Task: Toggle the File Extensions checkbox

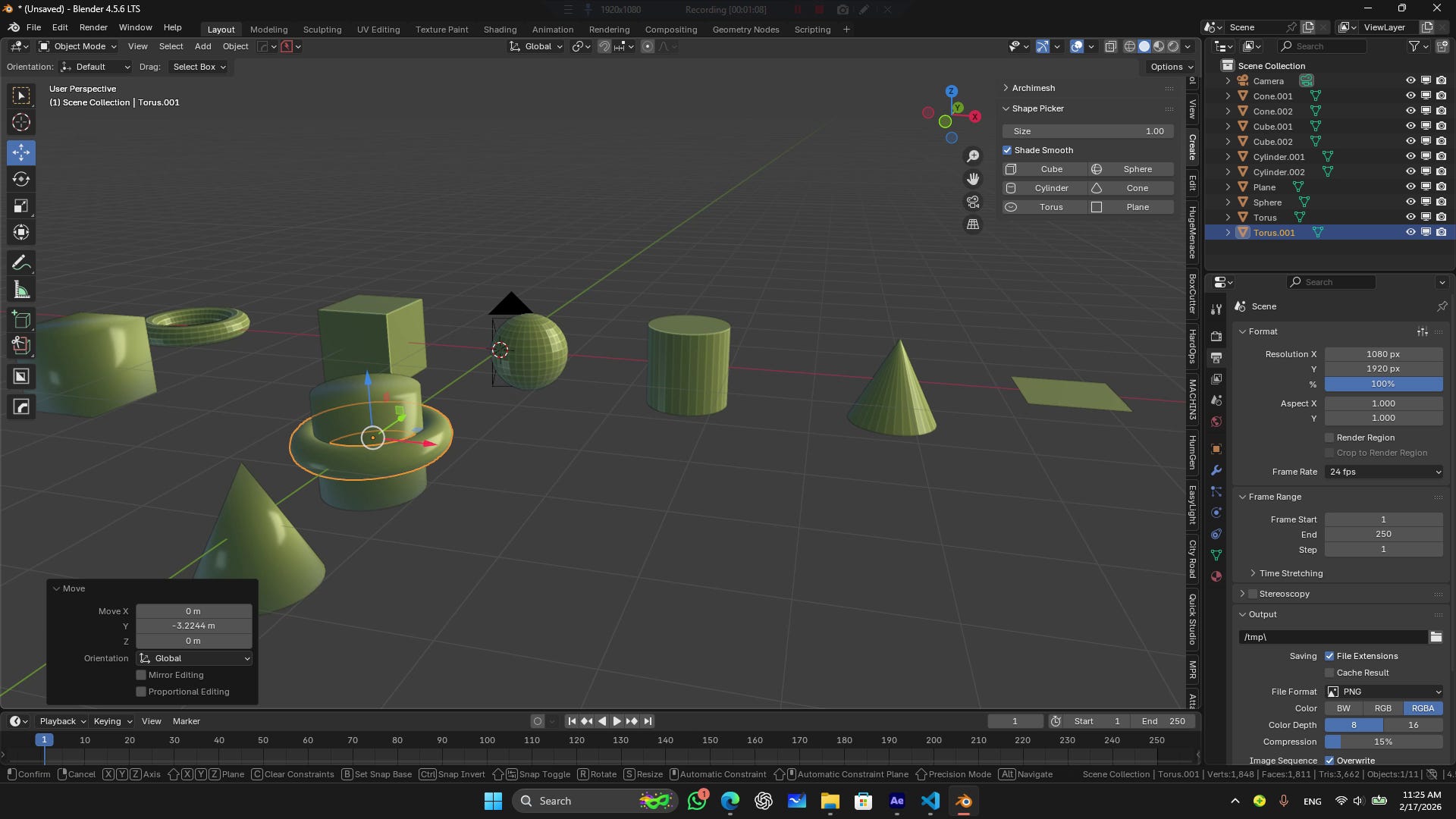Action: 1329,656
